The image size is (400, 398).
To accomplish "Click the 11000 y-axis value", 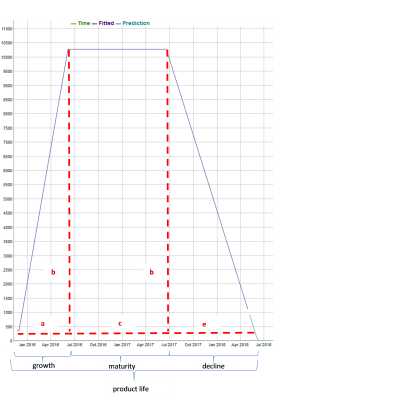I will tap(7, 29).
